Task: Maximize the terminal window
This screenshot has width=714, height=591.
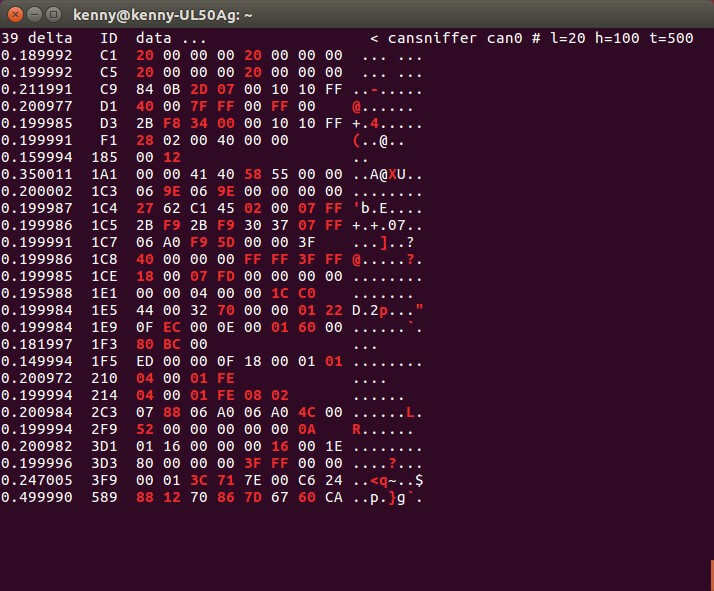Action: (x=54, y=15)
